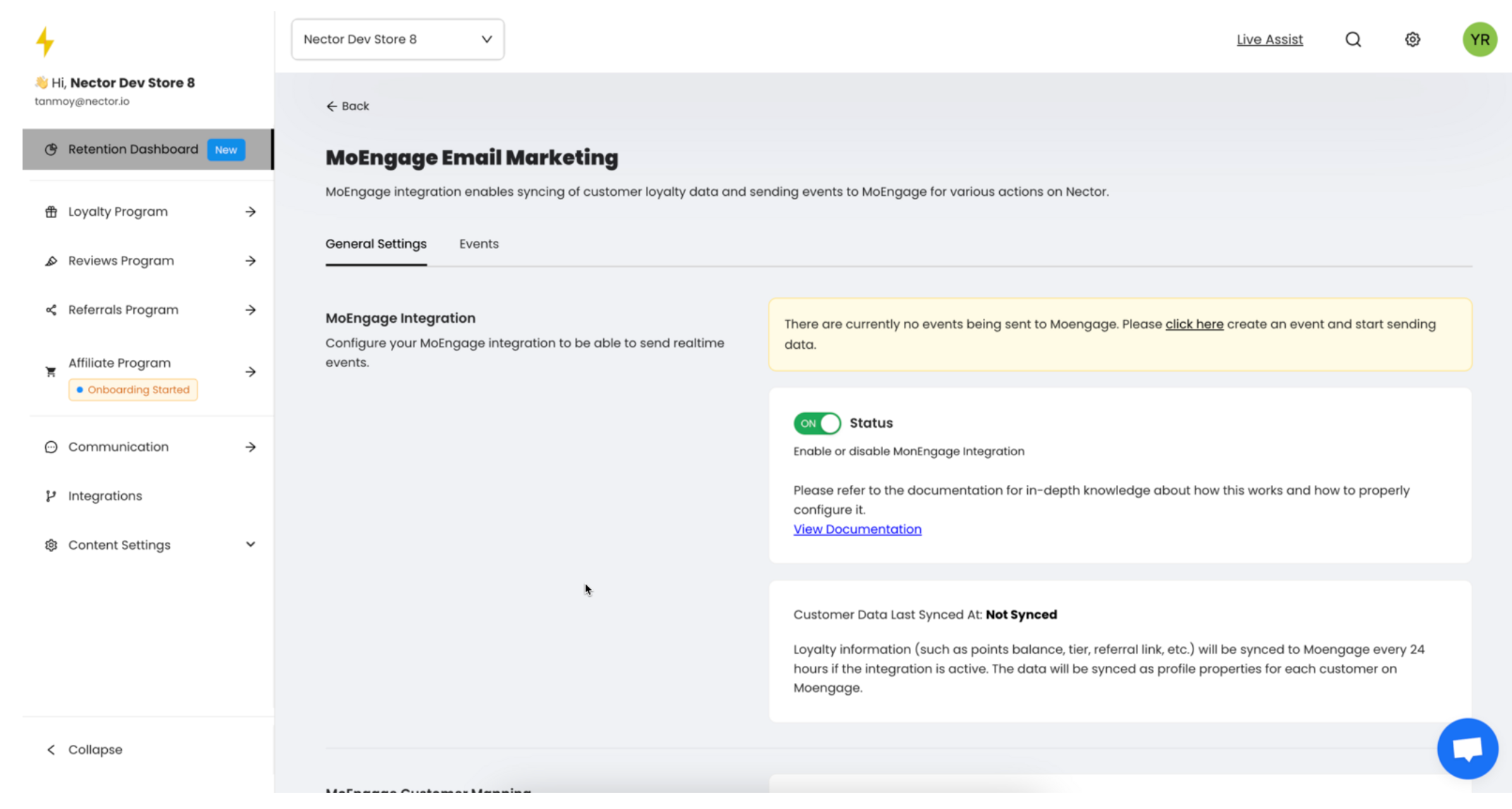1512x809 pixels.
Task: Click the back arrow icon
Action: tap(331, 106)
